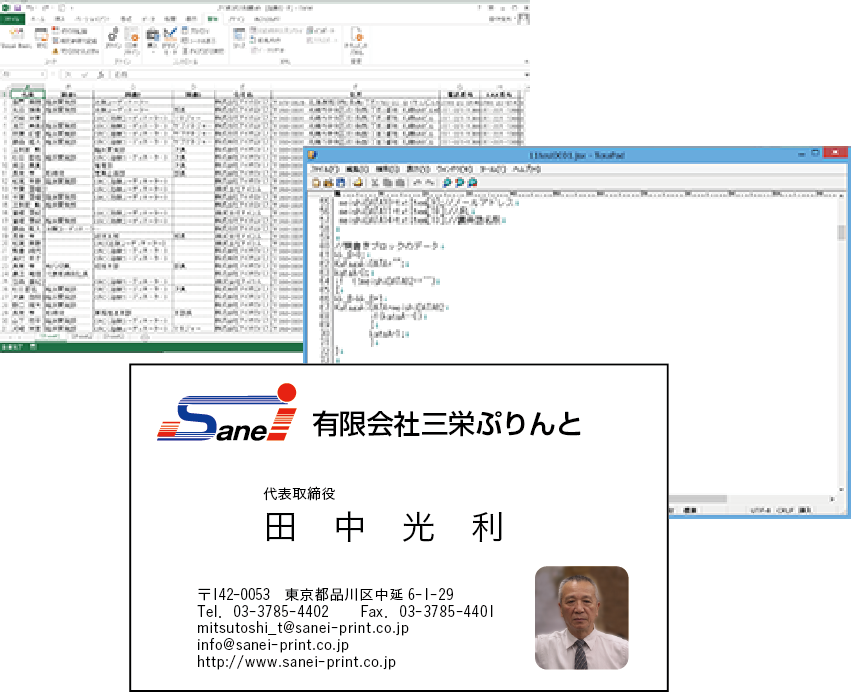Viewport: 851px width, 692px height.
Task: Open the View menu in the text editor
Action: point(418,169)
